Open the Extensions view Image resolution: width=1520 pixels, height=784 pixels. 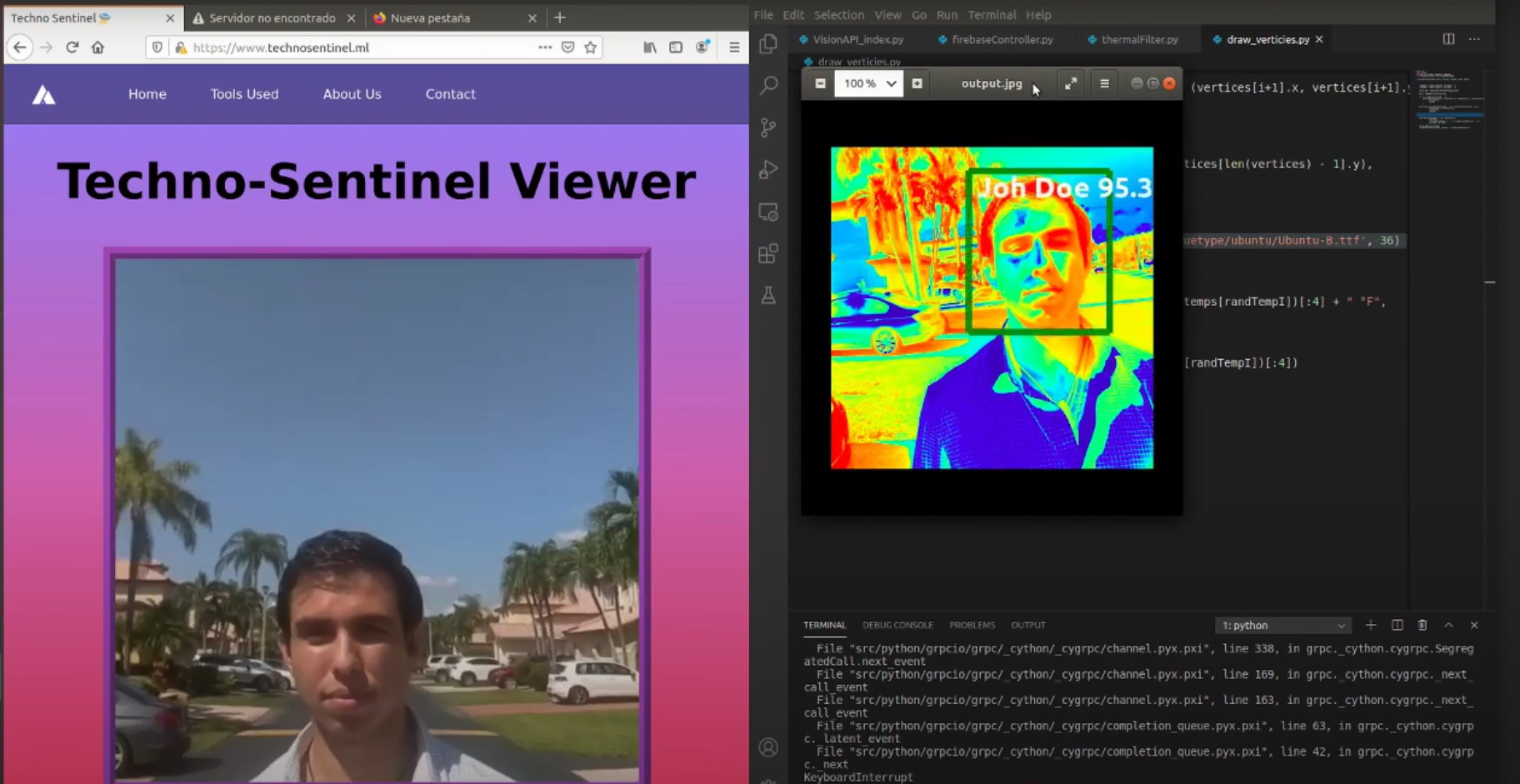(768, 253)
